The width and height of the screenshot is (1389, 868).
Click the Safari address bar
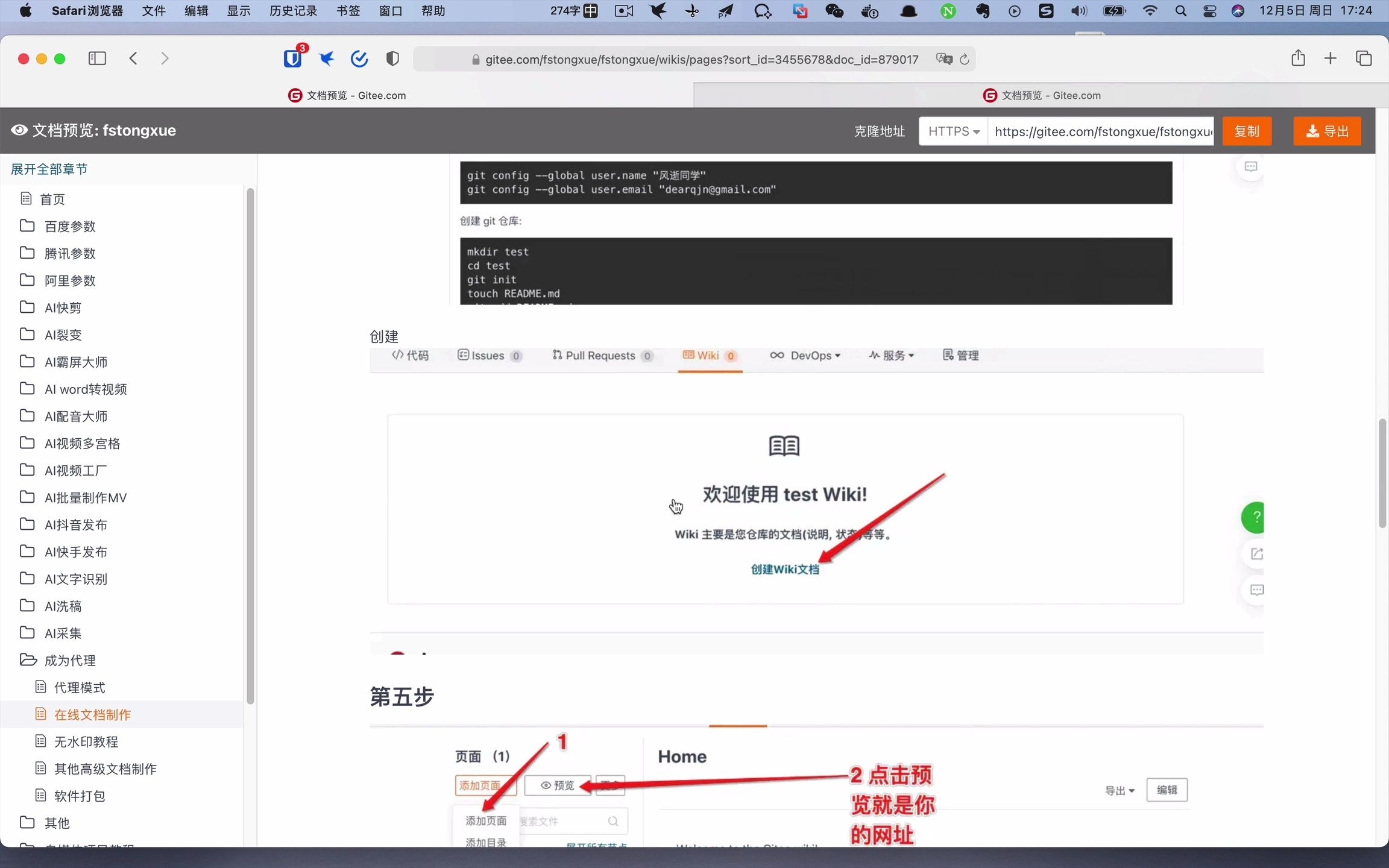pyautogui.click(x=694, y=59)
